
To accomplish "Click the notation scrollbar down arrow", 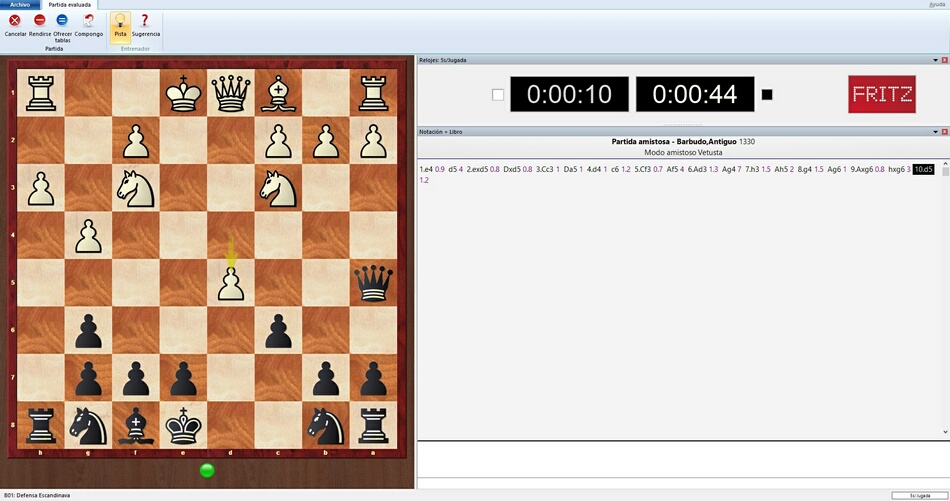I will (x=945, y=432).
